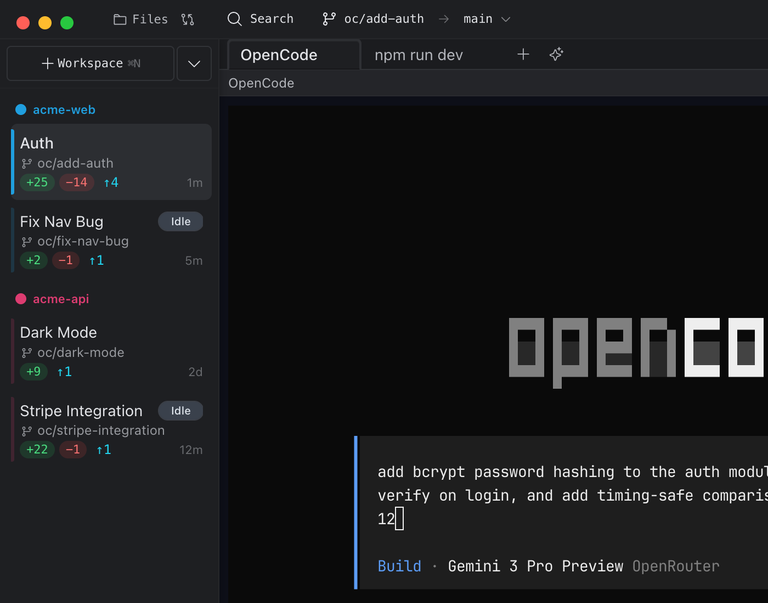Open the Stripe Integration workspace
768x603 pixels.
pos(112,430)
